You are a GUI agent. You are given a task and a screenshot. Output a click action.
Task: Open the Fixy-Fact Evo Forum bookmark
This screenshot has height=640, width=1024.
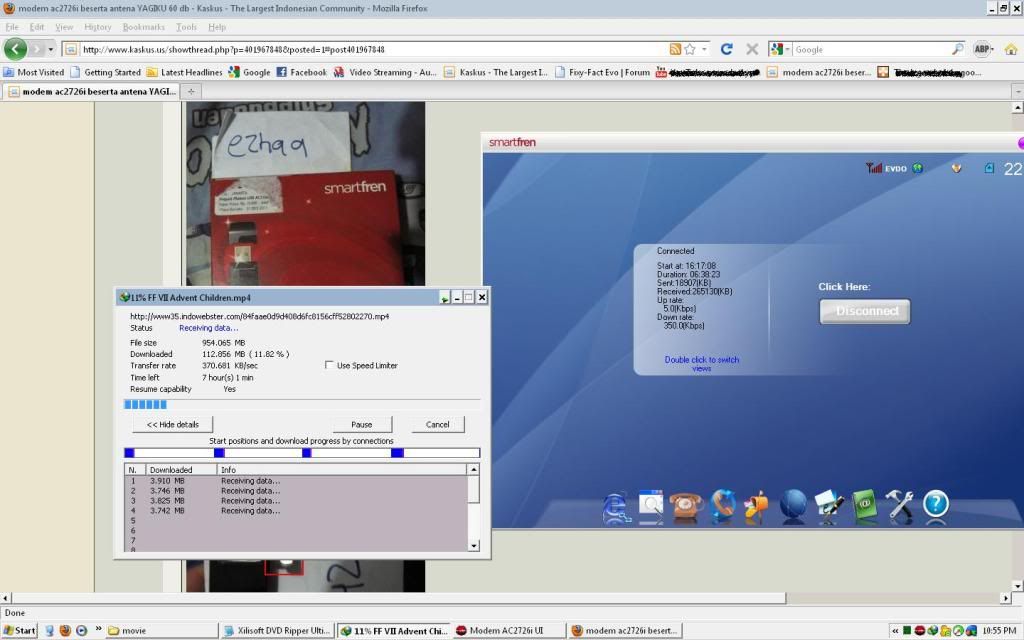pos(602,72)
